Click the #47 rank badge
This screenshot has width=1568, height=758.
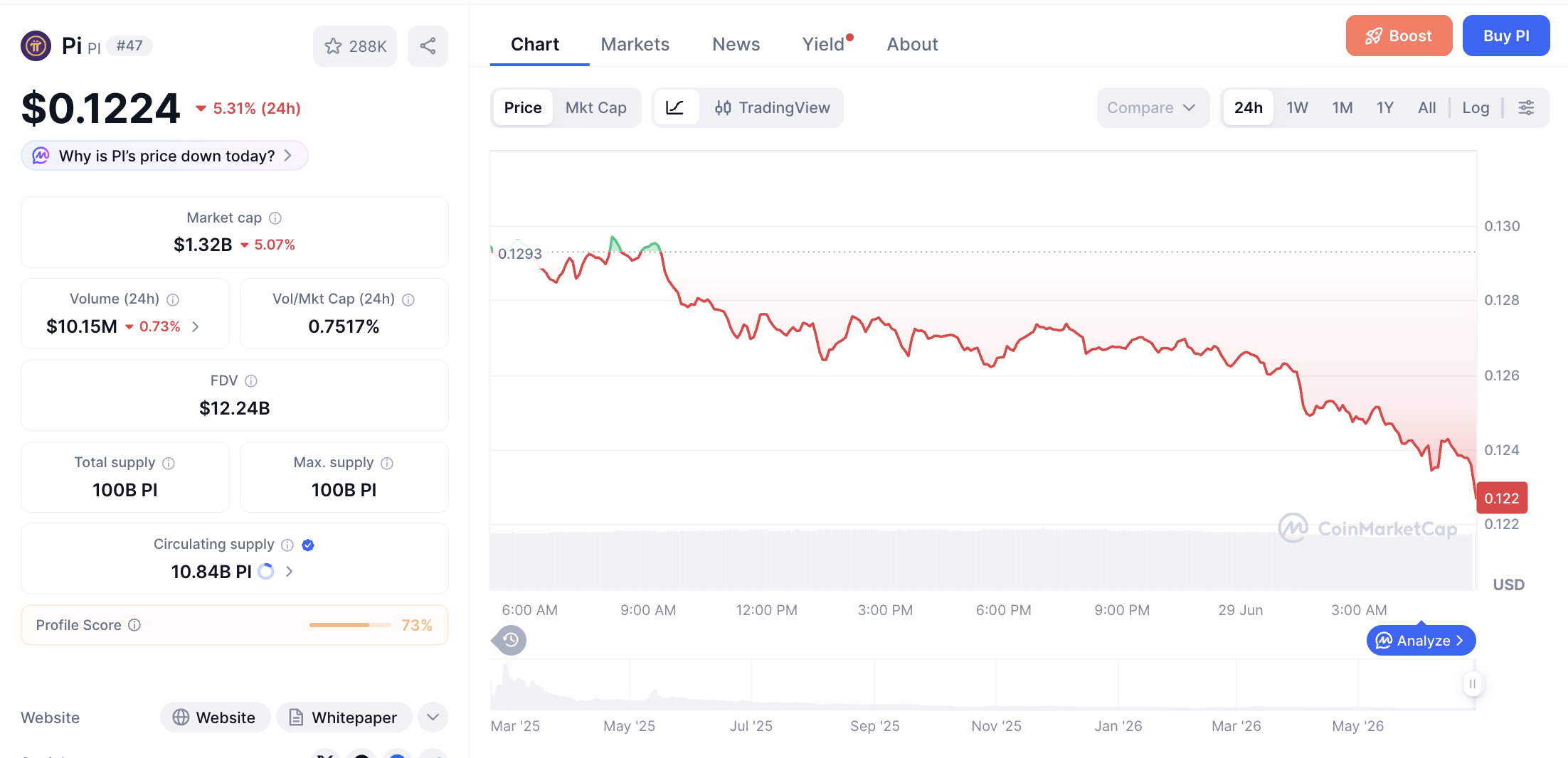pyautogui.click(x=129, y=46)
